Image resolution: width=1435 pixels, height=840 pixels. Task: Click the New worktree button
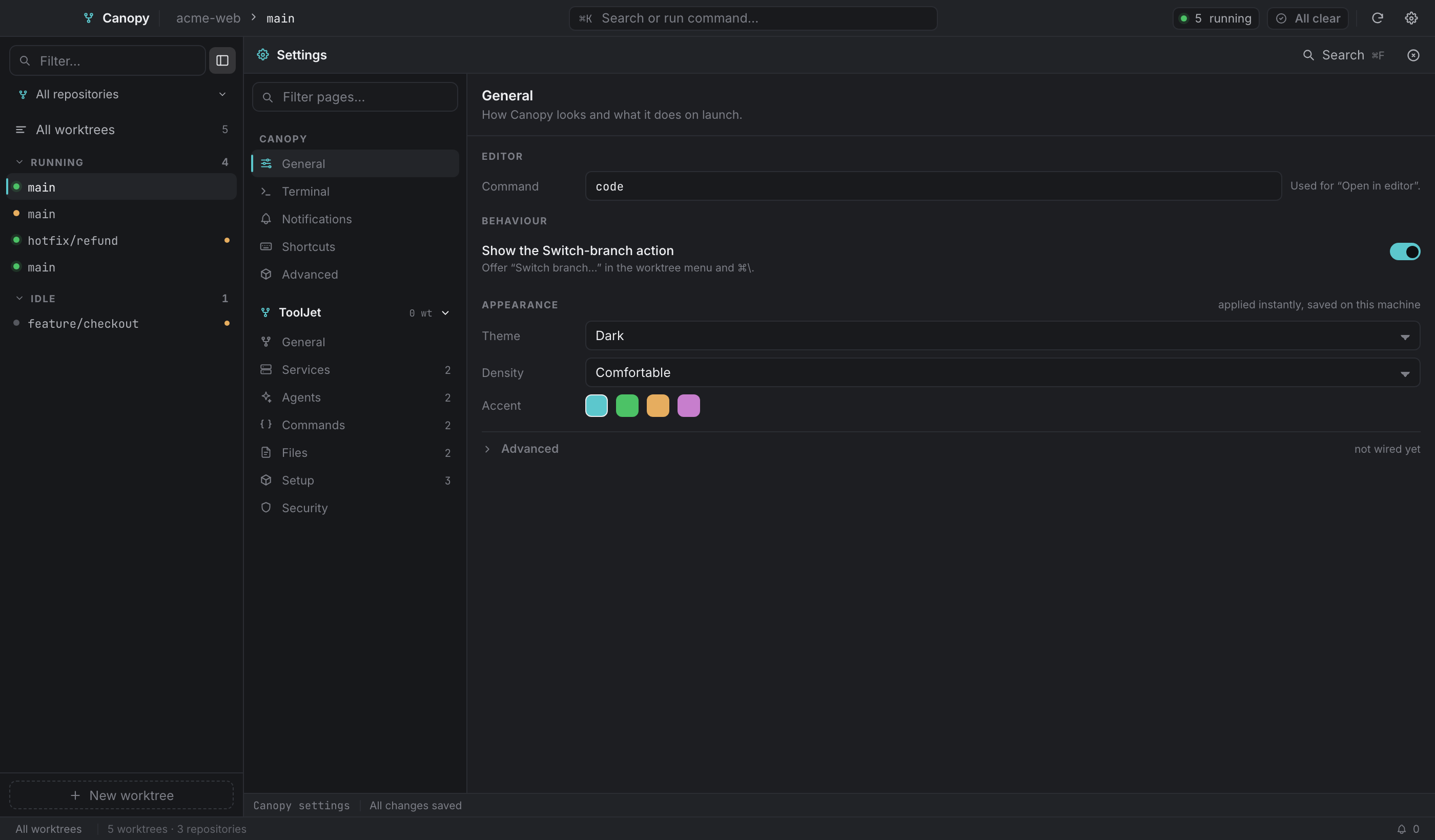coord(121,795)
